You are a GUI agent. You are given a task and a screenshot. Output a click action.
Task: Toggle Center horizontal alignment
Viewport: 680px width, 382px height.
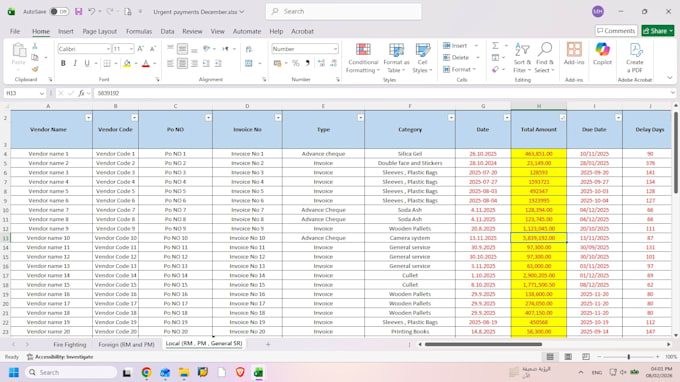pyautogui.click(x=183, y=63)
